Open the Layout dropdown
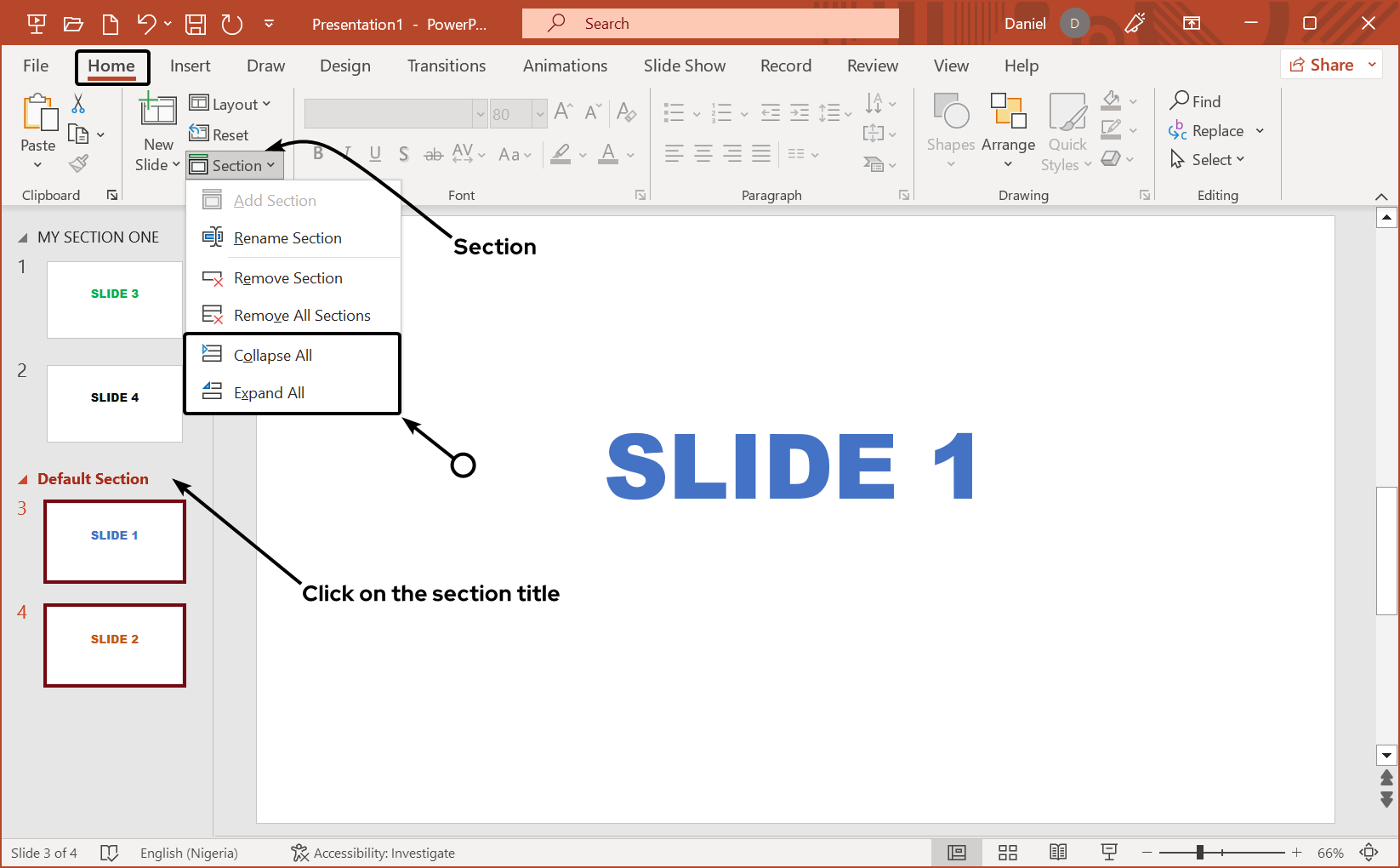The width and height of the screenshot is (1400, 868). 230,104
